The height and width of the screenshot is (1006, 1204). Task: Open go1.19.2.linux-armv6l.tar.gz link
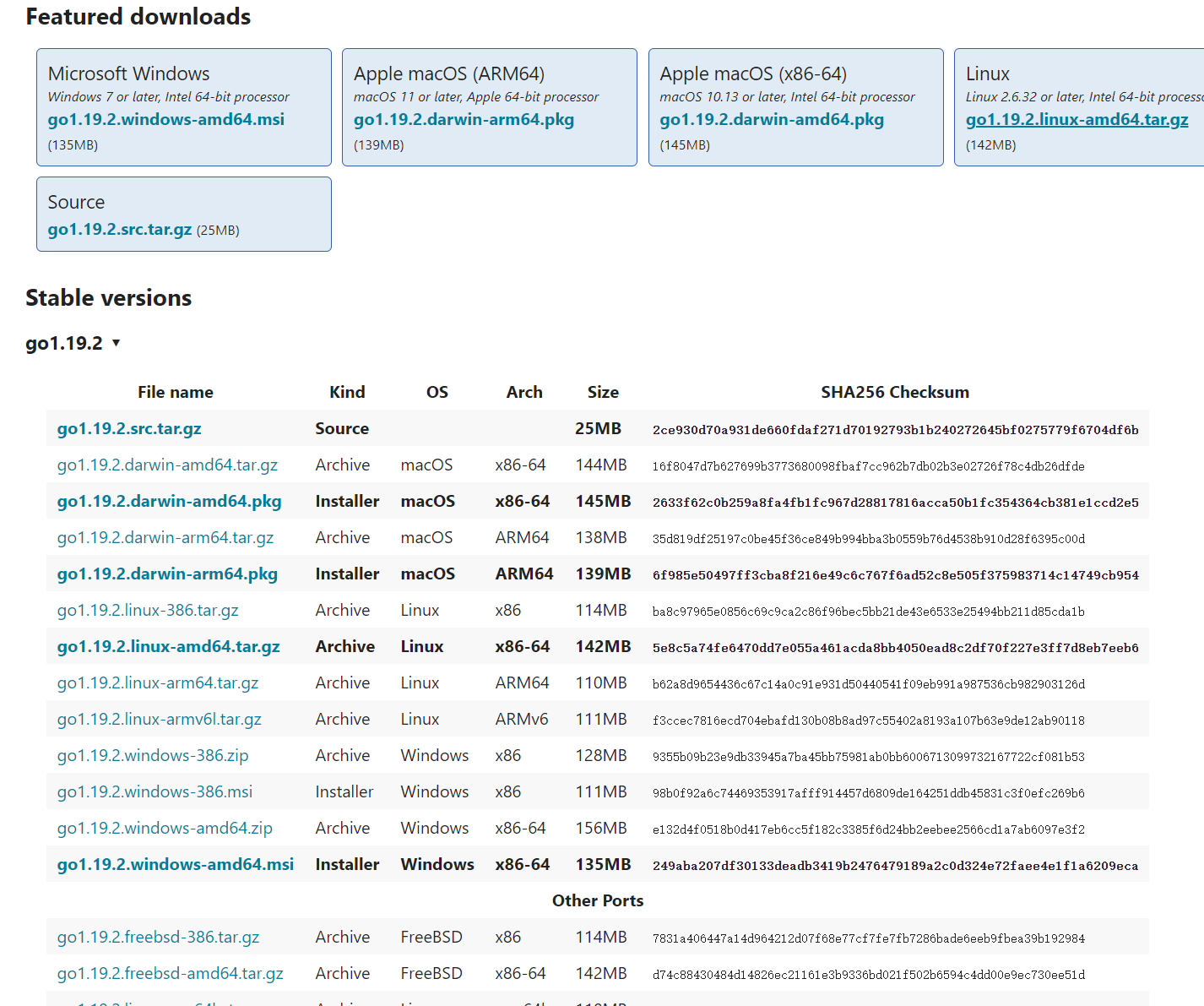point(160,719)
